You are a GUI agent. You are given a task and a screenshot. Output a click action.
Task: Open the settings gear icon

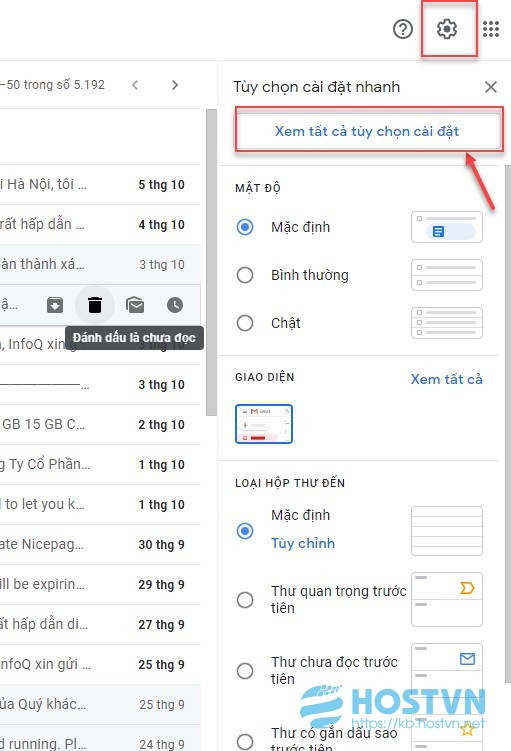(447, 29)
